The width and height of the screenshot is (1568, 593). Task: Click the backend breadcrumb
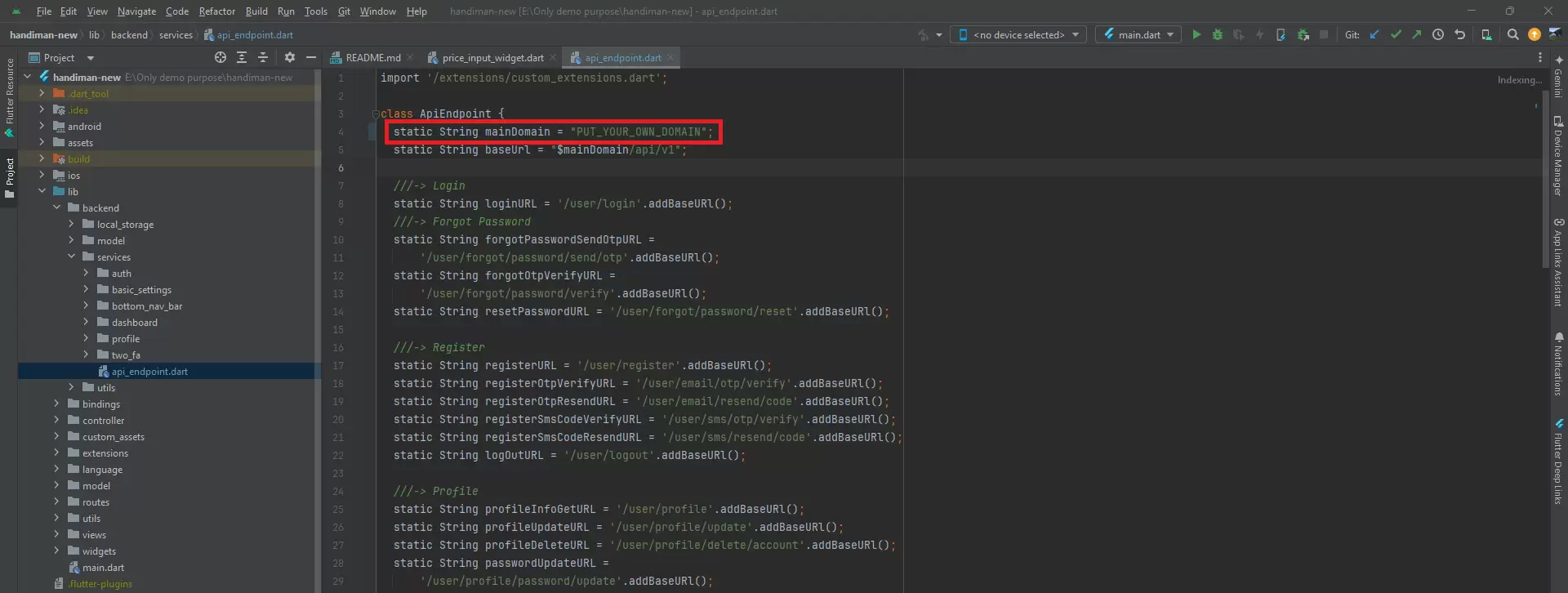pos(129,34)
